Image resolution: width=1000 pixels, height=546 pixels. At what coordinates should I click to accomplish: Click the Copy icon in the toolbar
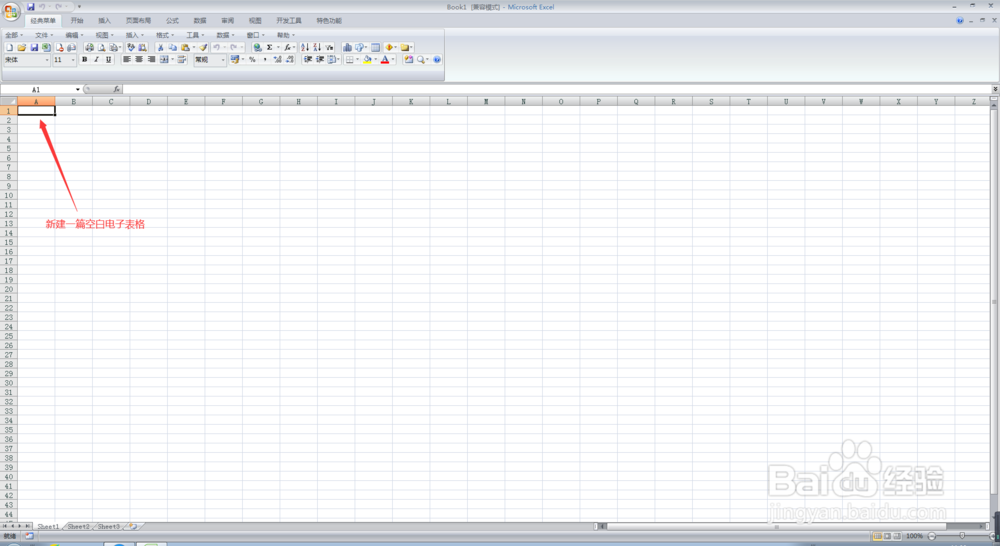pos(172,47)
